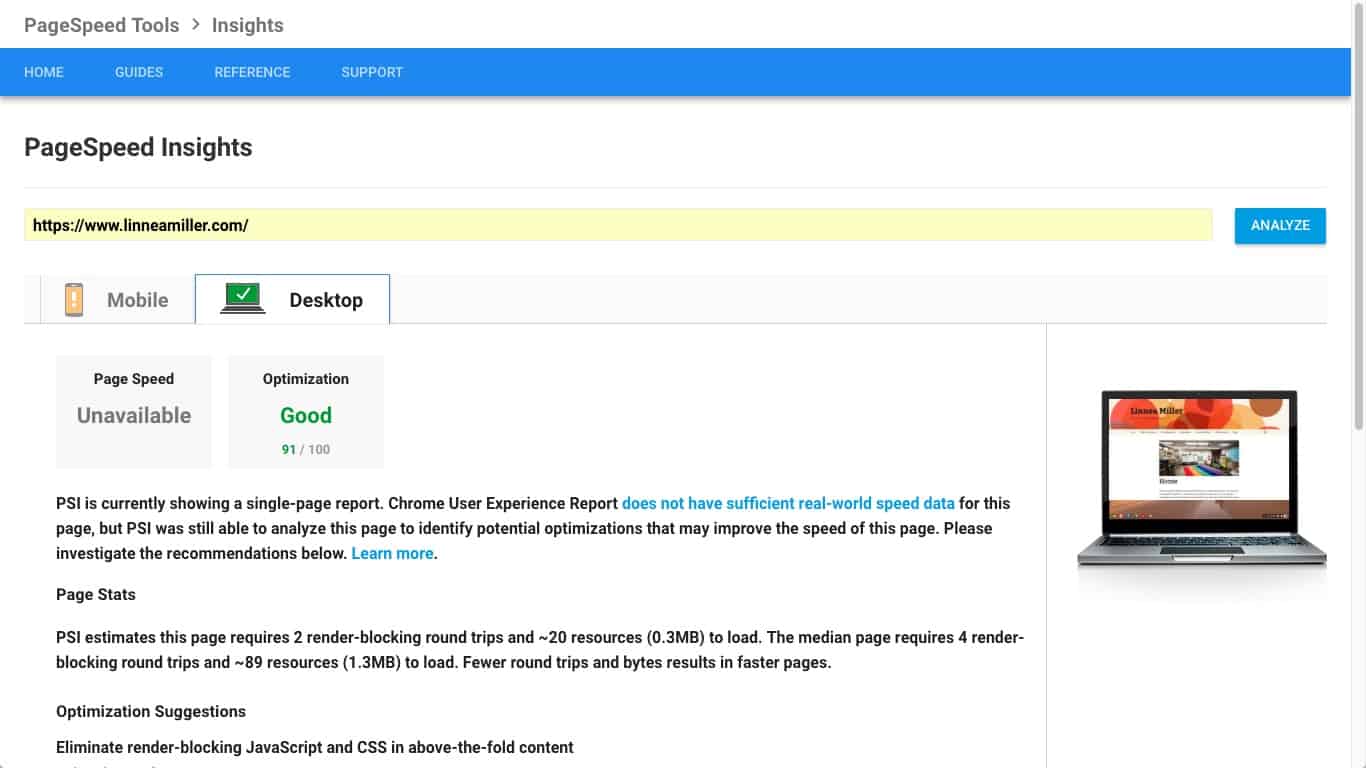Click the PageSpeed Insights heading
The image size is (1366, 768).
[138, 147]
